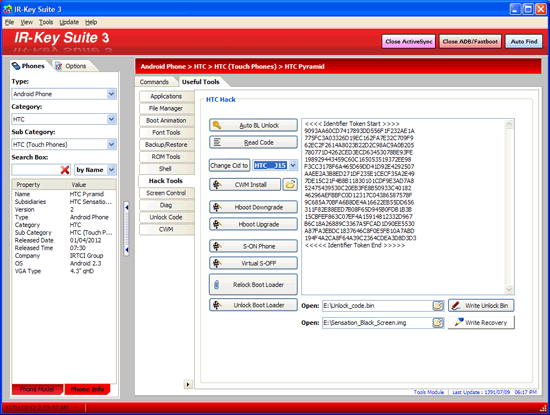Open the by Name search dropdown
550x415 pixels.
tap(112, 170)
